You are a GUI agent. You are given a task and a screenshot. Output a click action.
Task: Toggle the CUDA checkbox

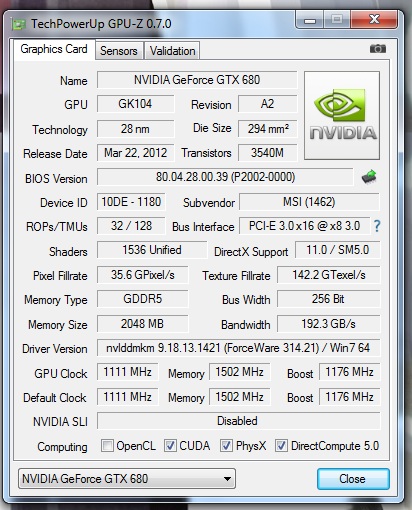click(170, 446)
